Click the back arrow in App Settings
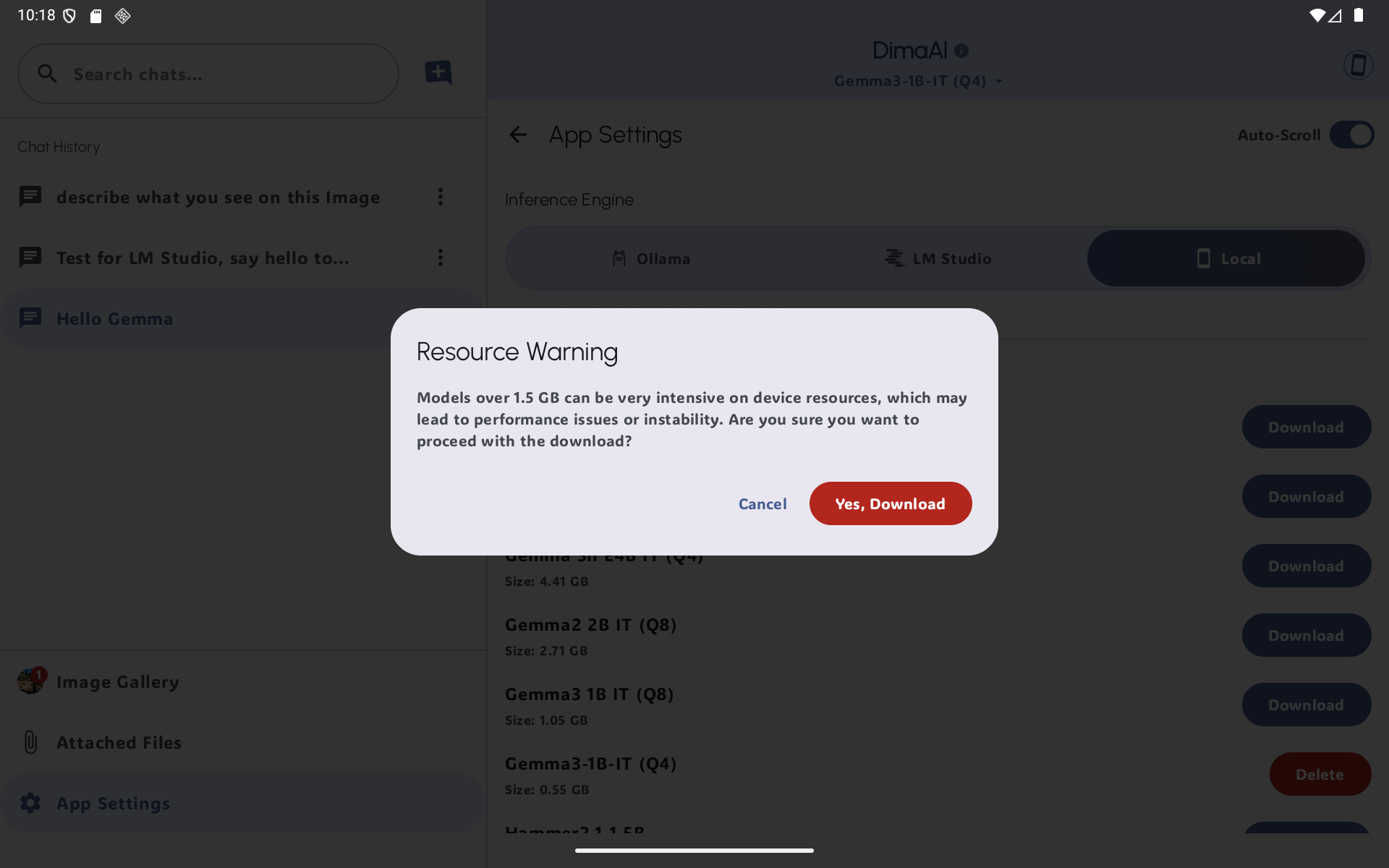This screenshot has height=868, width=1389. (x=518, y=135)
